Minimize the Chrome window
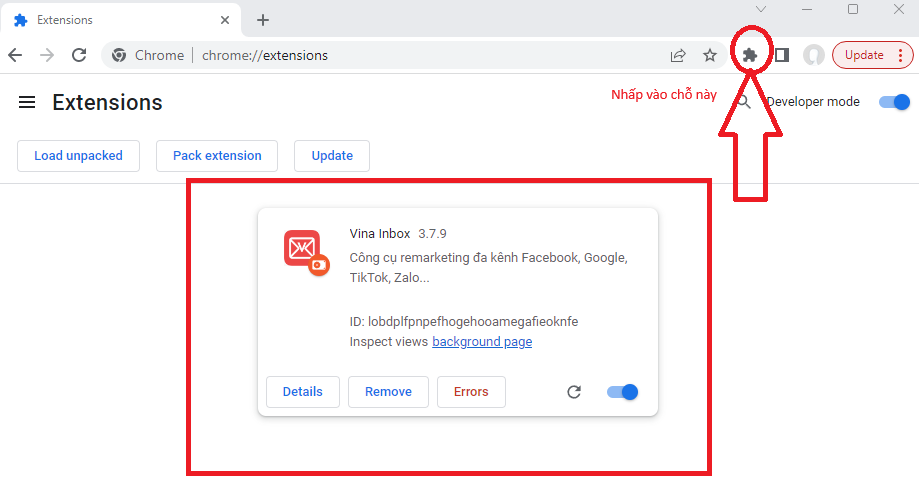 coord(807,9)
